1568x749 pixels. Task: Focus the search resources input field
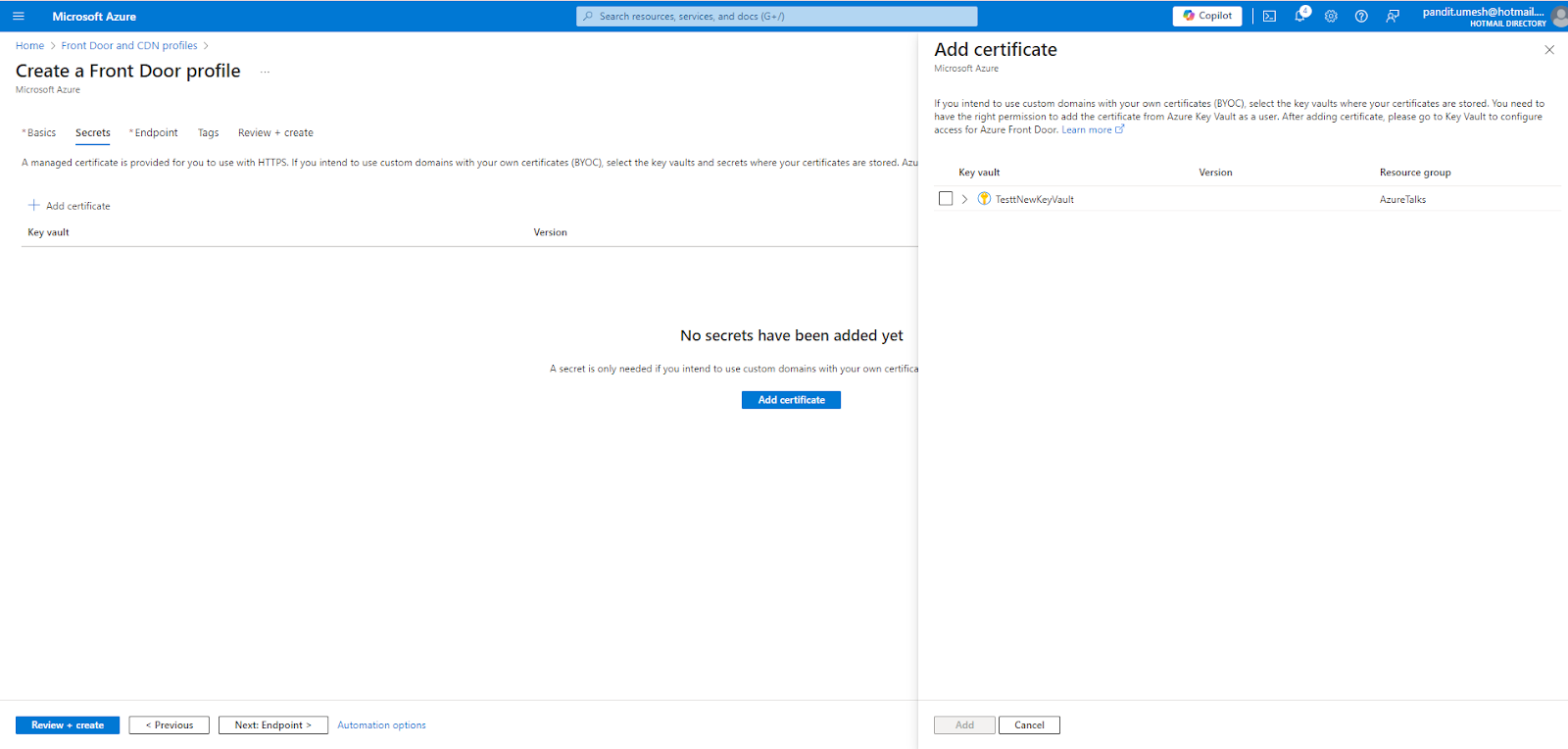(777, 16)
